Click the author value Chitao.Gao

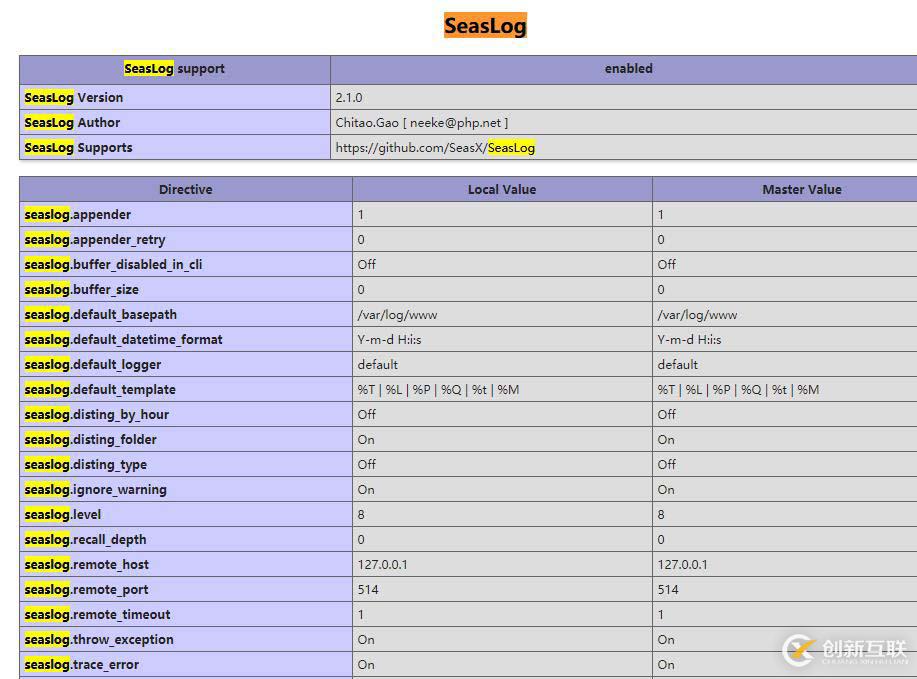coord(422,123)
